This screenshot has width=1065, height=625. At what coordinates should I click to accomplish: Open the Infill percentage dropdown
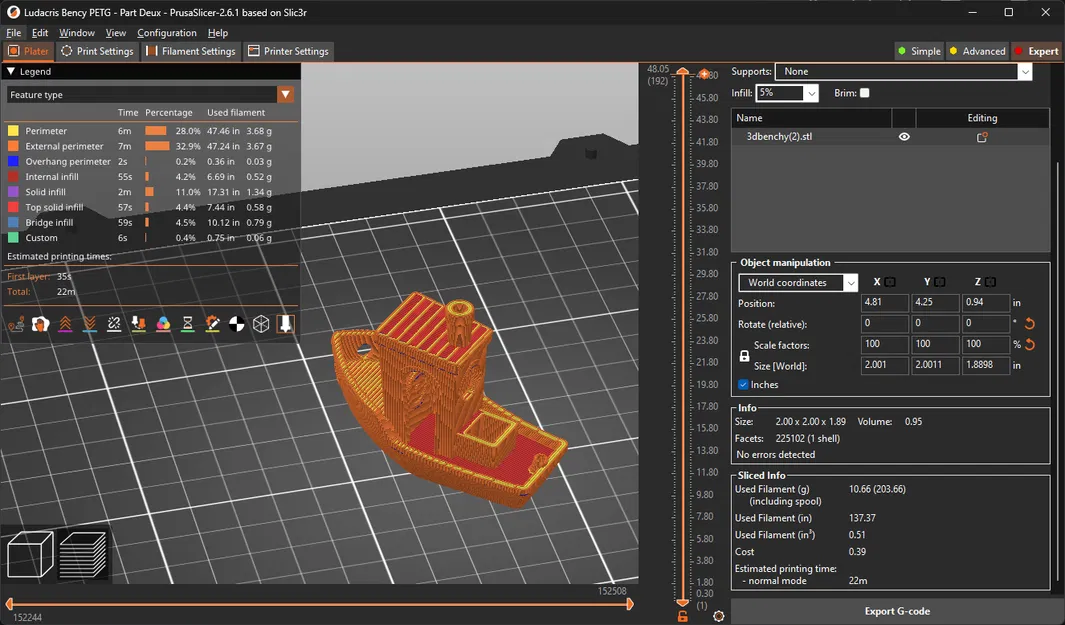tap(810, 91)
